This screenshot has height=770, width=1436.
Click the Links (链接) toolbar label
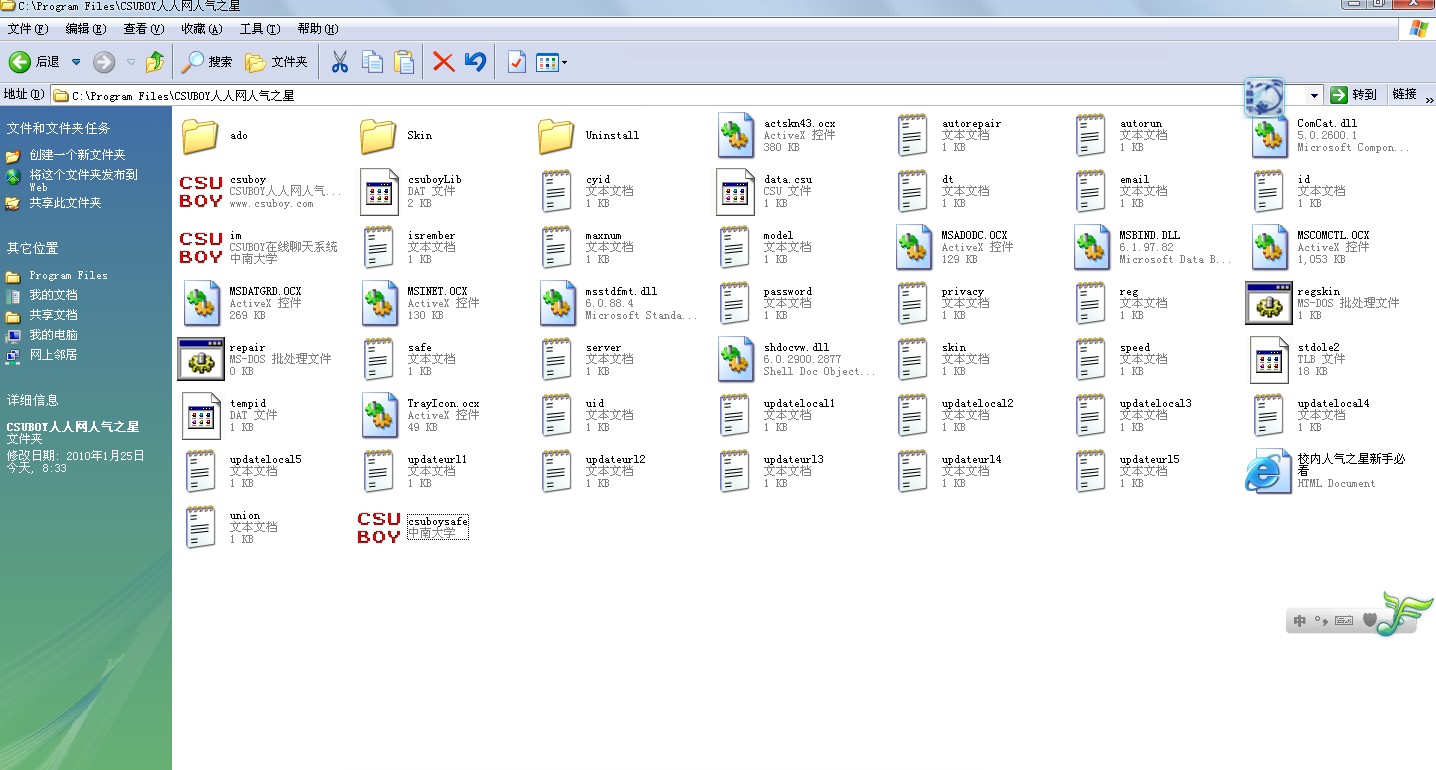[x=1404, y=94]
